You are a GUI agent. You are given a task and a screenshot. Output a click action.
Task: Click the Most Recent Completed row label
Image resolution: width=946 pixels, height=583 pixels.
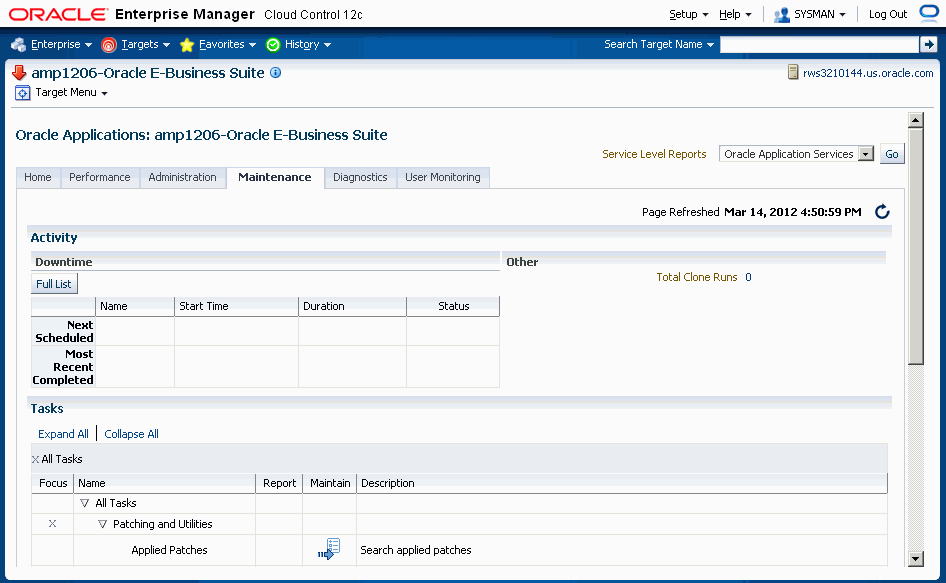pos(63,367)
